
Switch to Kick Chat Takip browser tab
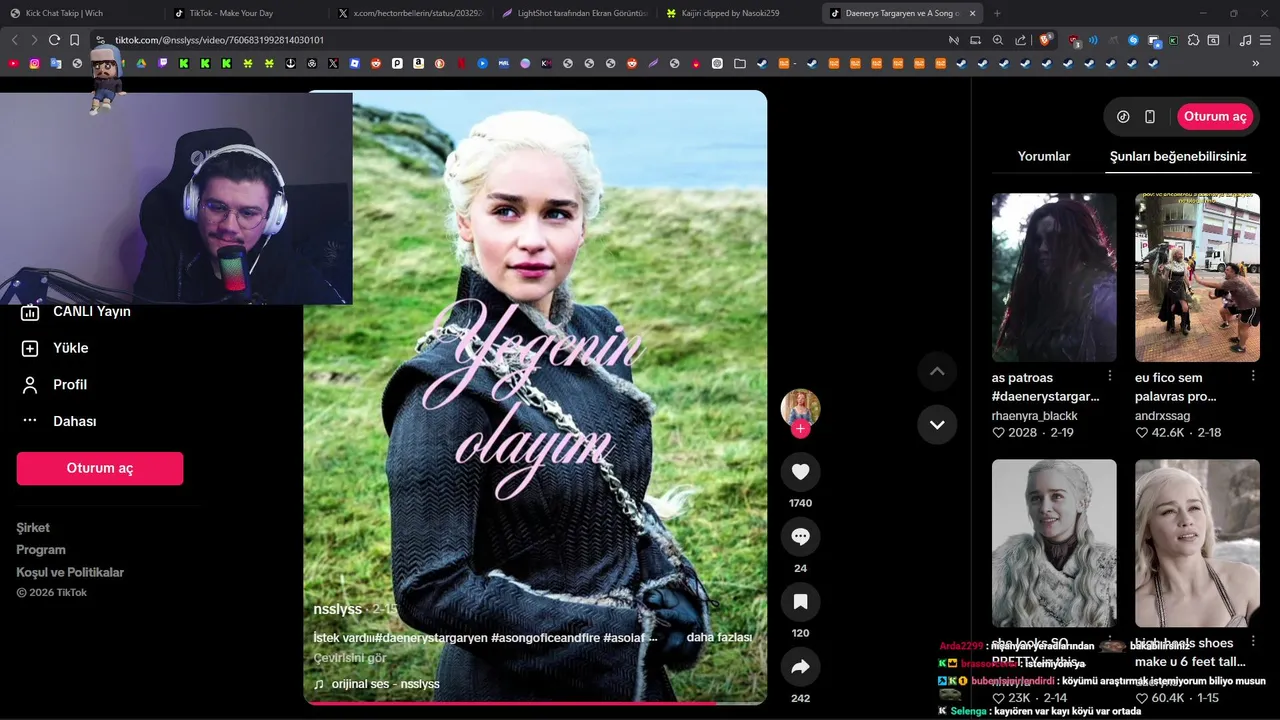(80, 13)
